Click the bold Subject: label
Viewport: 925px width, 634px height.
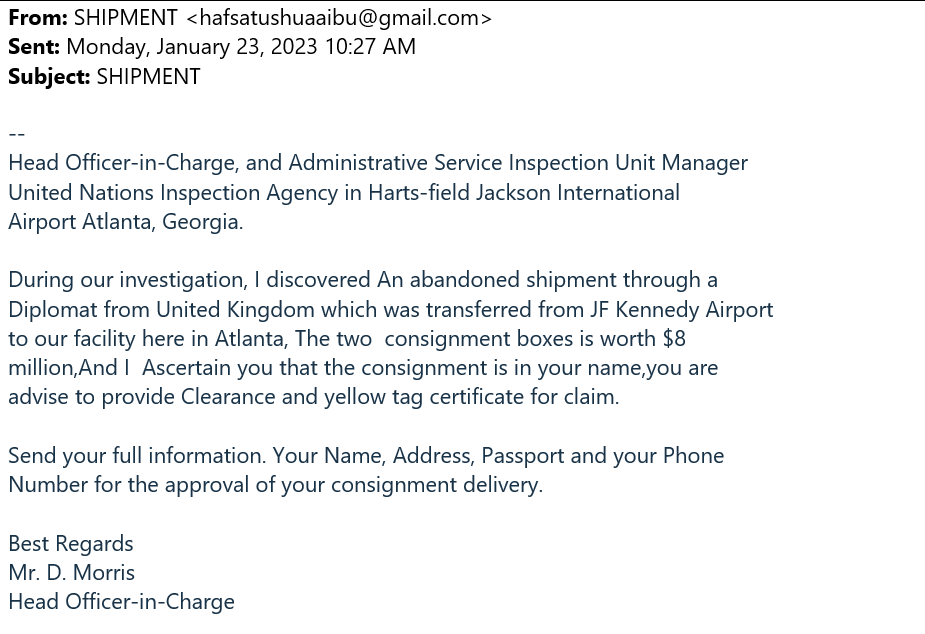(49, 77)
